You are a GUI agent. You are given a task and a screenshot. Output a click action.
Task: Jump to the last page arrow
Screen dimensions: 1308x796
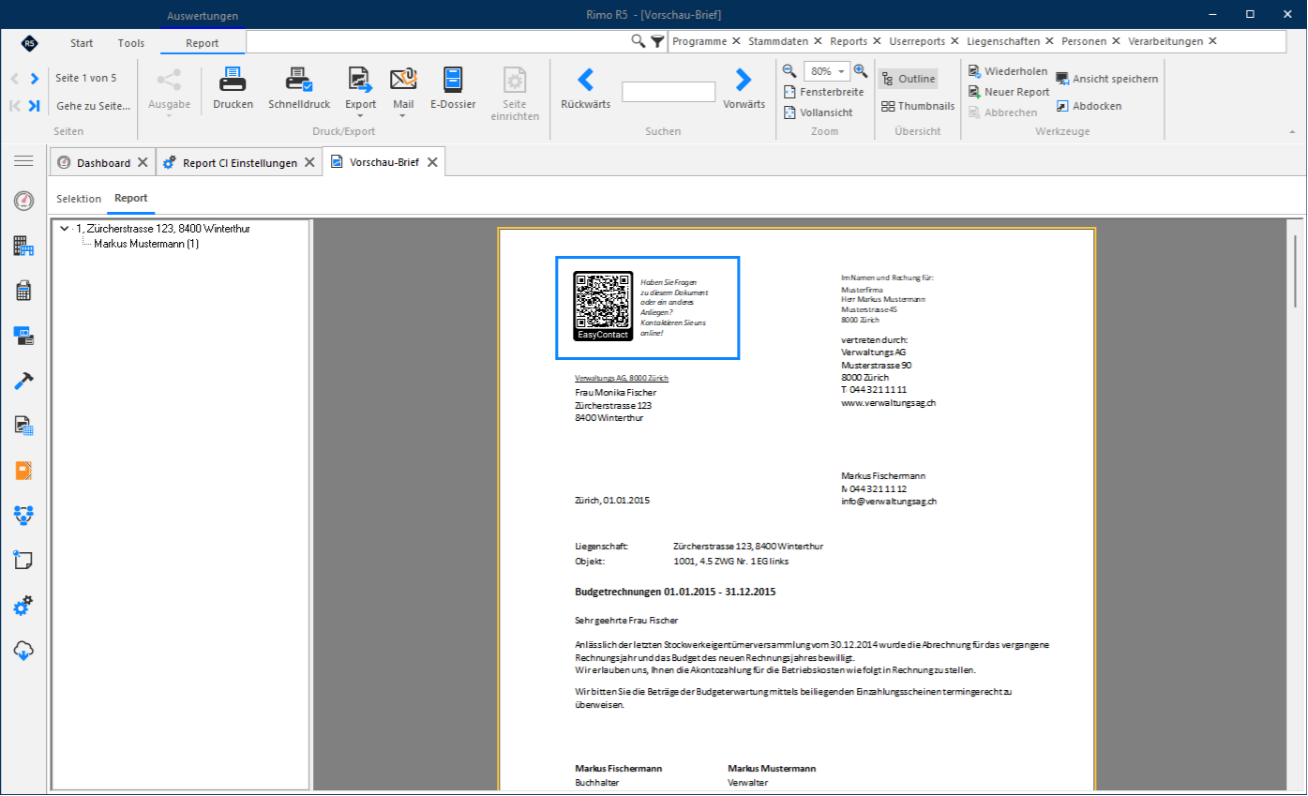[x=34, y=106]
